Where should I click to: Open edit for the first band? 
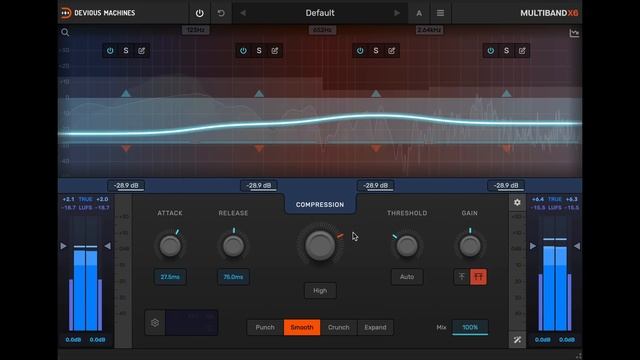coord(141,51)
